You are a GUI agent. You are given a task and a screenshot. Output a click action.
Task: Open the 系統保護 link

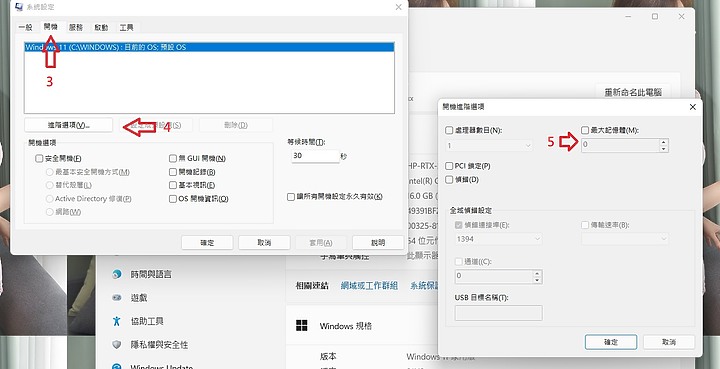[424, 285]
